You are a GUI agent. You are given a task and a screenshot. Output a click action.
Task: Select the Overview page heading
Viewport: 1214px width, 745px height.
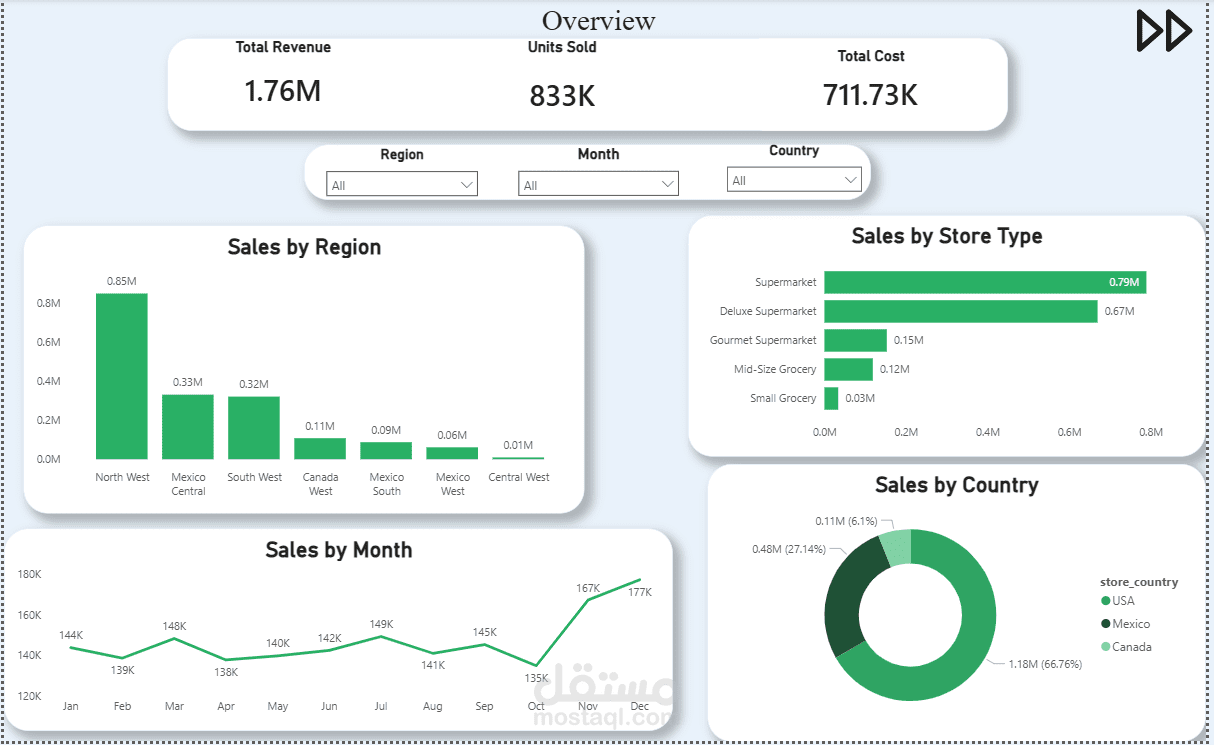pos(599,21)
